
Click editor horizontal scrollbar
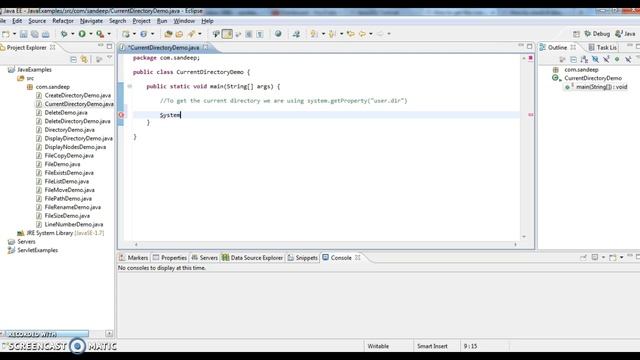click(325, 244)
